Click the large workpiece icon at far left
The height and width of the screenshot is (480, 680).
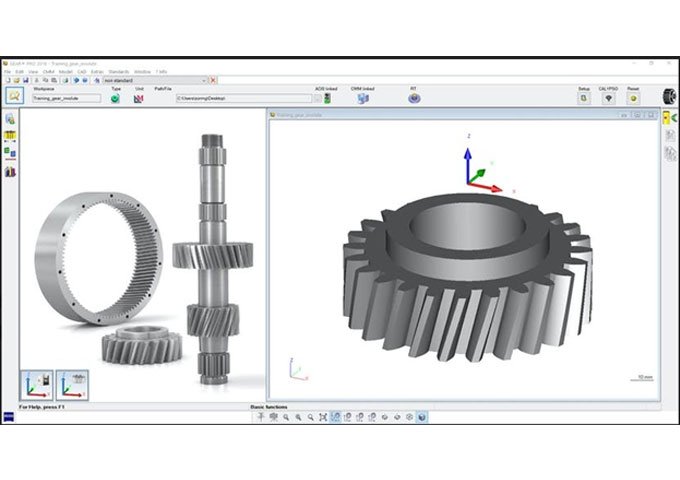point(14,95)
